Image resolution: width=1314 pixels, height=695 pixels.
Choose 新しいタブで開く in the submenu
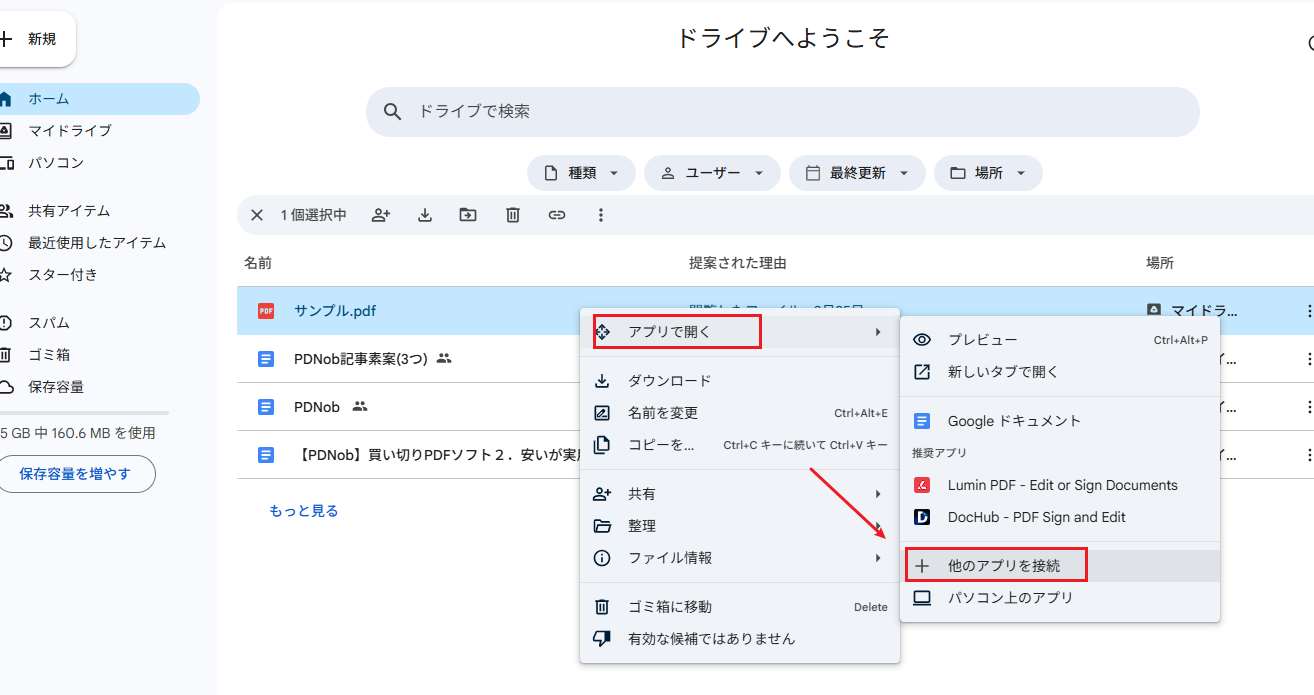[1060, 372]
